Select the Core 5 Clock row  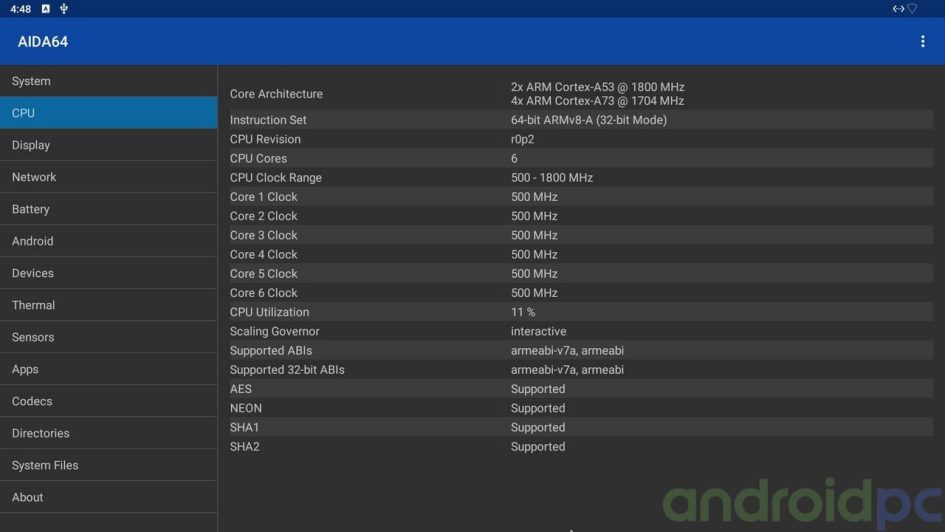coord(581,274)
